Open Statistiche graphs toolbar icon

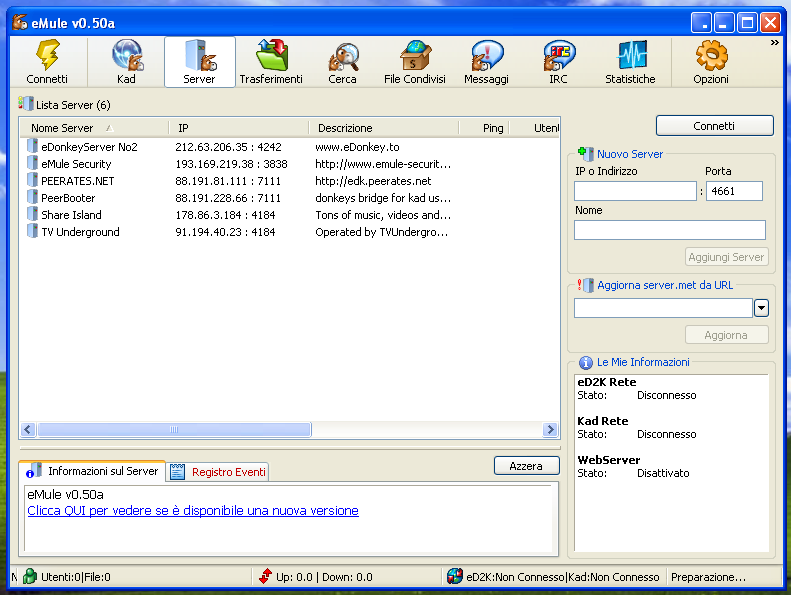(x=630, y=62)
